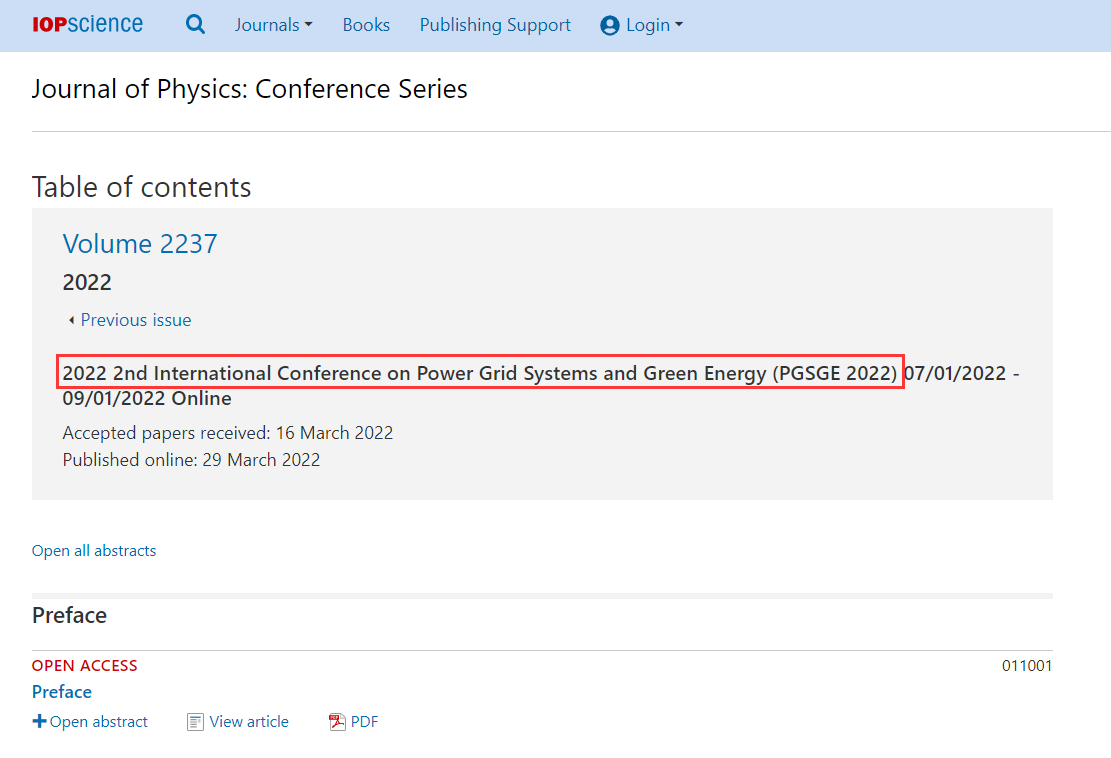
Task: Click the IOPscience logo
Action: (x=87, y=24)
